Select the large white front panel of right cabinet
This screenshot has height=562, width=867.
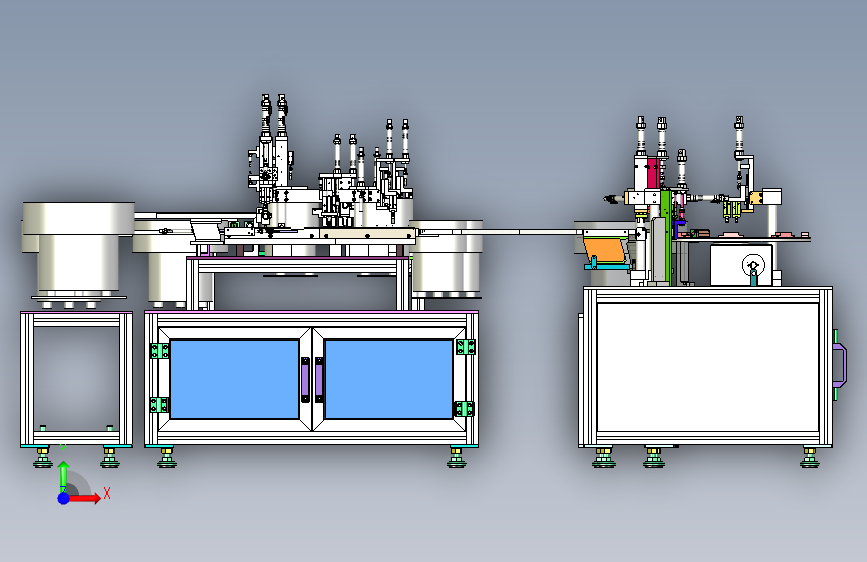click(708, 367)
